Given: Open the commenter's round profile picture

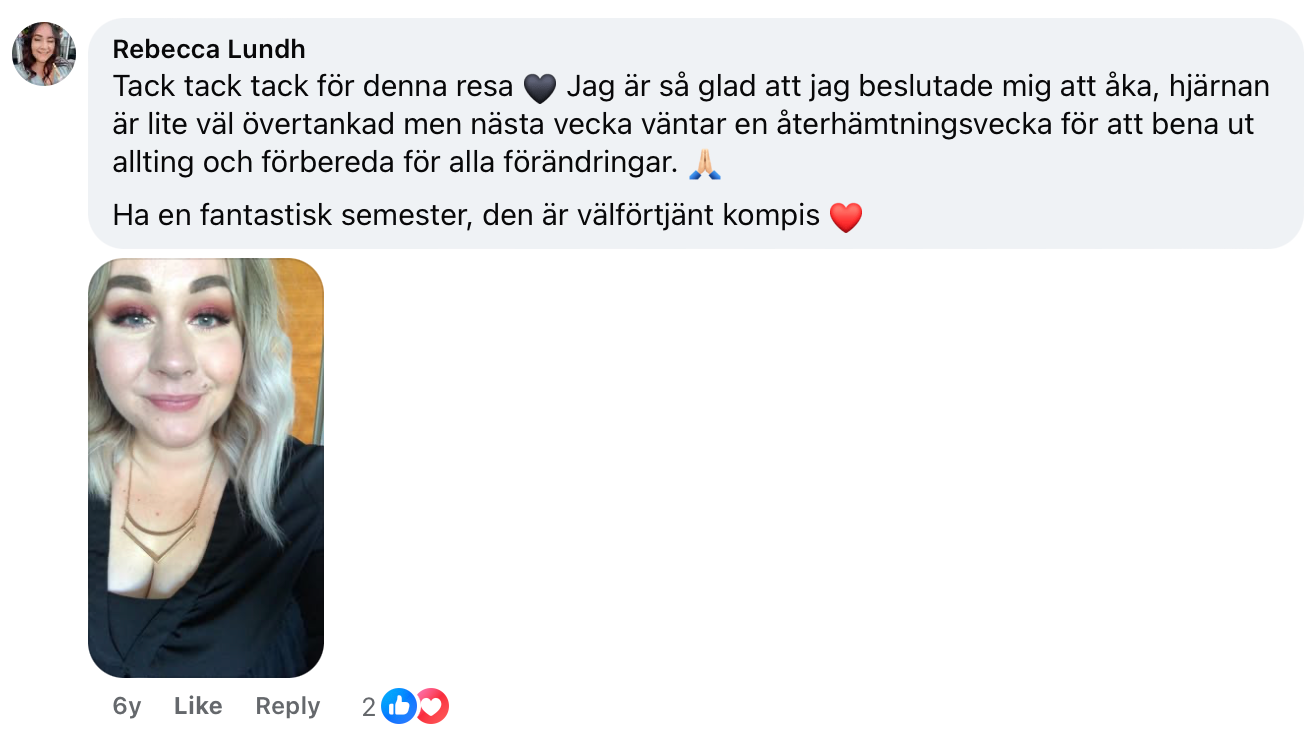Looking at the screenshot, I should pos(44,54).
